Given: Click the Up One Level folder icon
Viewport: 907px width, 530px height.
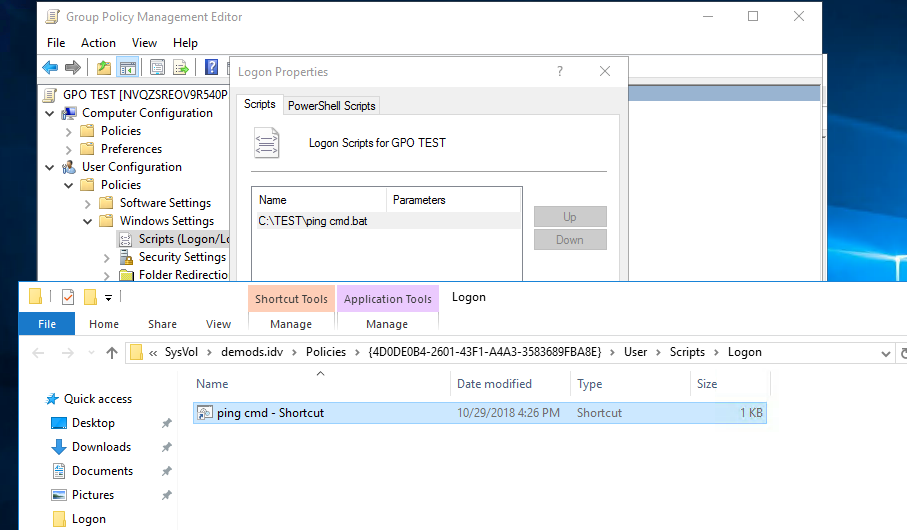Looking at the screenshot, I should click(x=104, y=68).
